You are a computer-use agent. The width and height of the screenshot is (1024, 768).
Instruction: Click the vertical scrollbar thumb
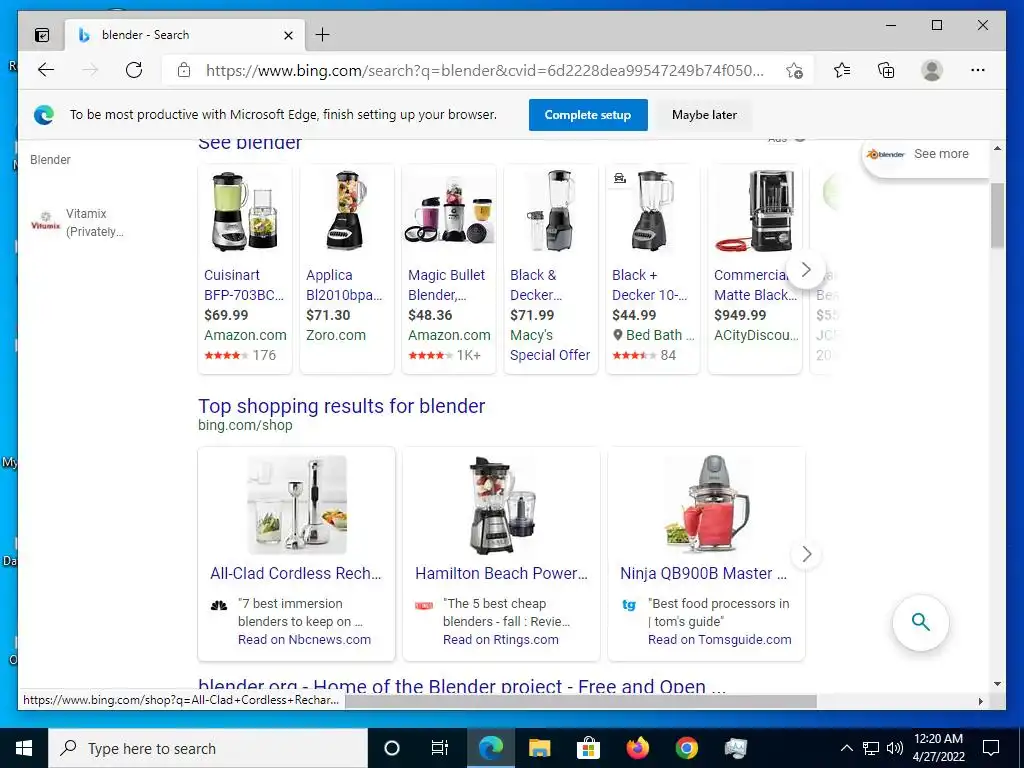click(x=997, y=216)
